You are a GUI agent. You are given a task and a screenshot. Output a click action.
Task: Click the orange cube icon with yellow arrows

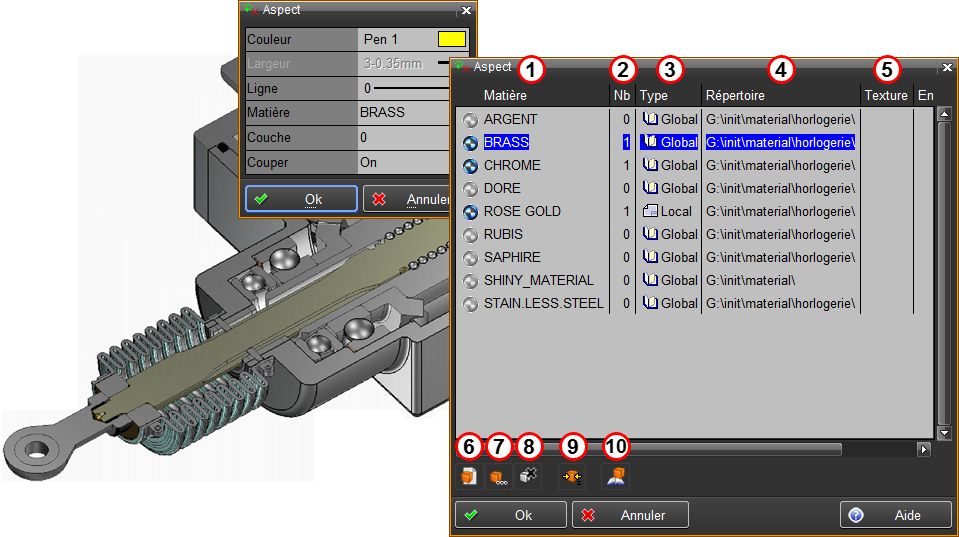(x=572, y=477)
